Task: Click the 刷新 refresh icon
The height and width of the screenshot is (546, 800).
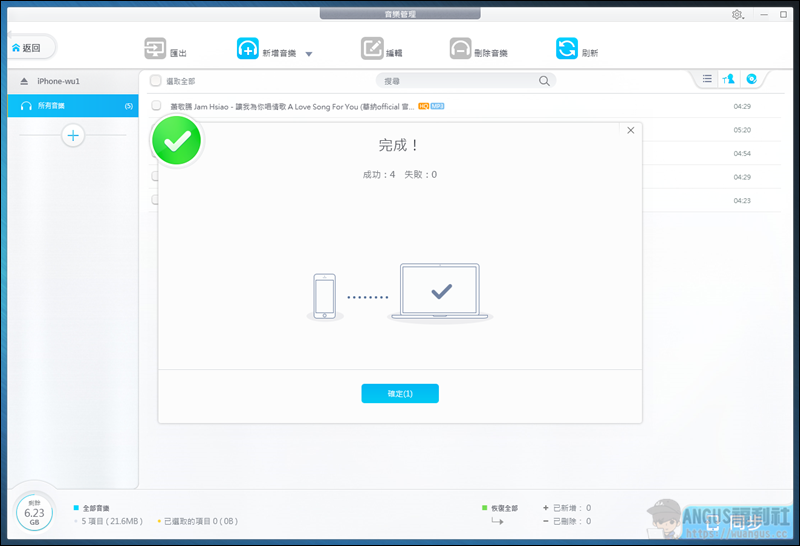Action: [x=567, y=49]
